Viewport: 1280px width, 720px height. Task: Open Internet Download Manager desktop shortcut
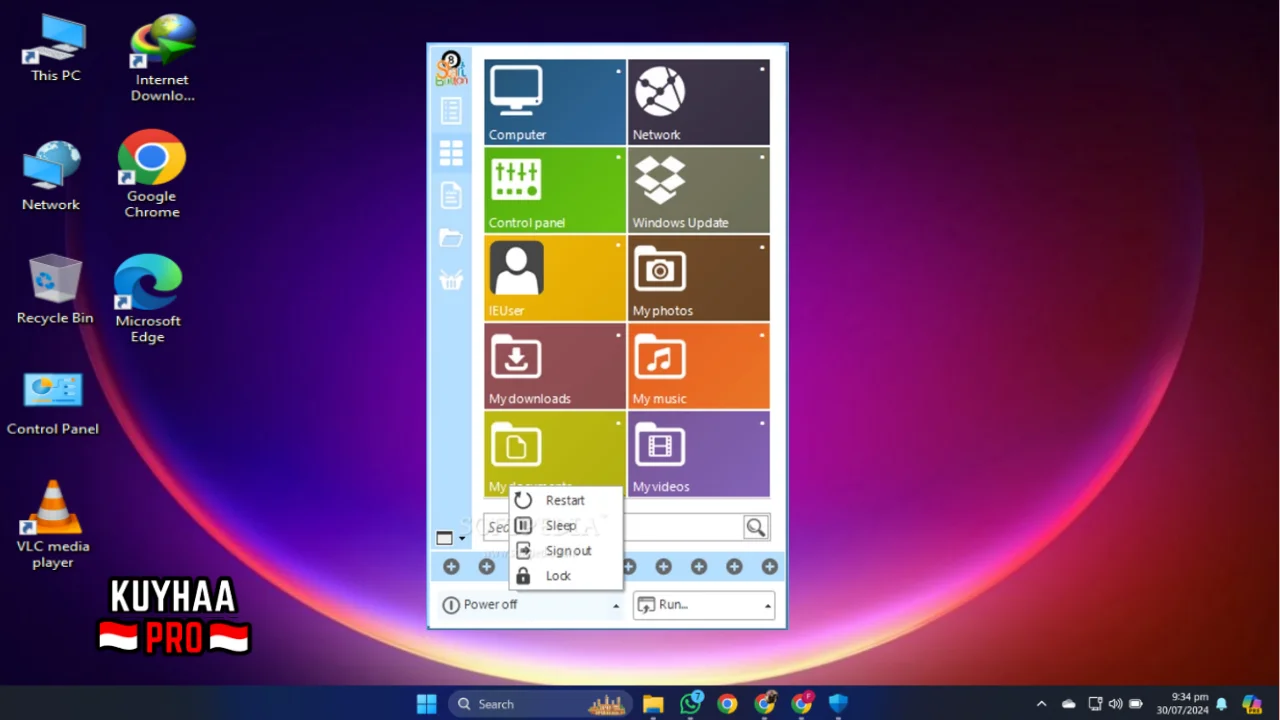(x=162, y=58)
